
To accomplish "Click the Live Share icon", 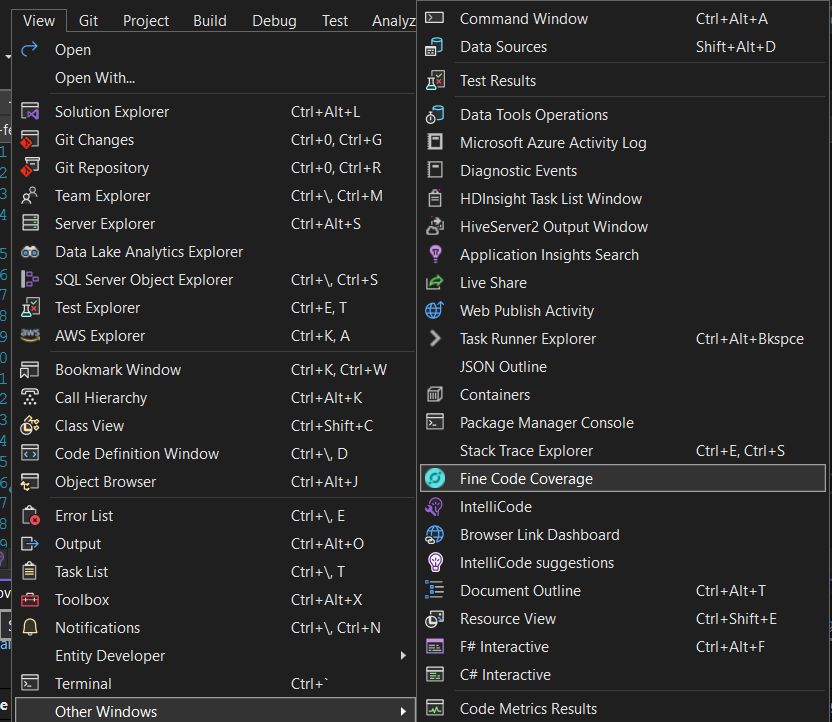I will pos(435,282).
